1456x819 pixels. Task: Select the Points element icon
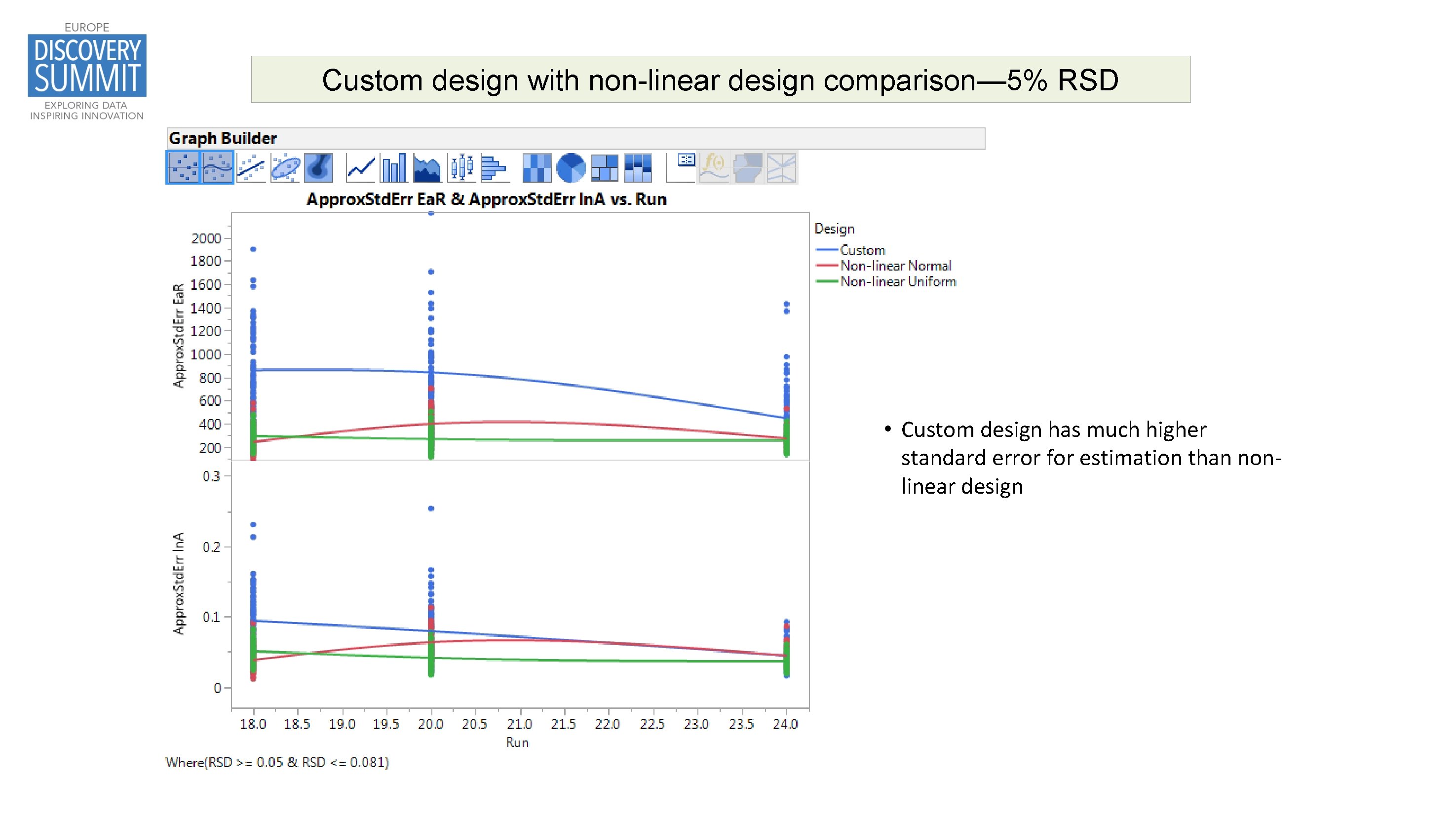[x=184, y=169]
